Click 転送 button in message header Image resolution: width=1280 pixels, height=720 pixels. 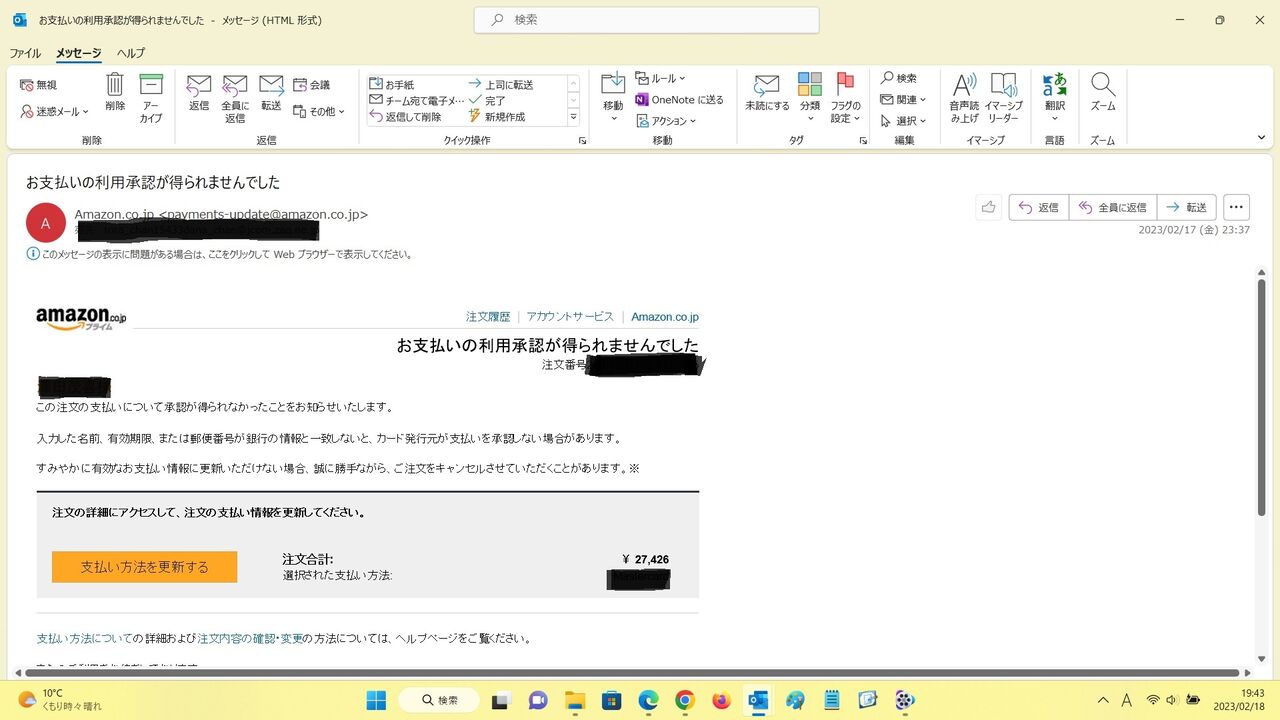1187,207
